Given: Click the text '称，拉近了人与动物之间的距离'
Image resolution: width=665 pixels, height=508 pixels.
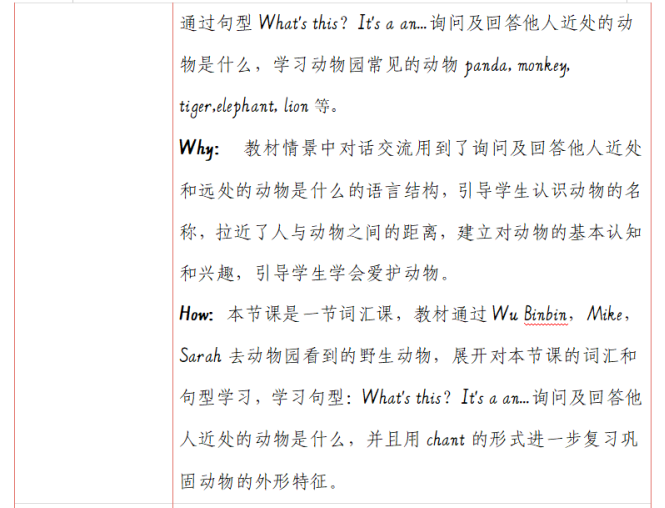Looking at the screenshot, I should [308, 232].
